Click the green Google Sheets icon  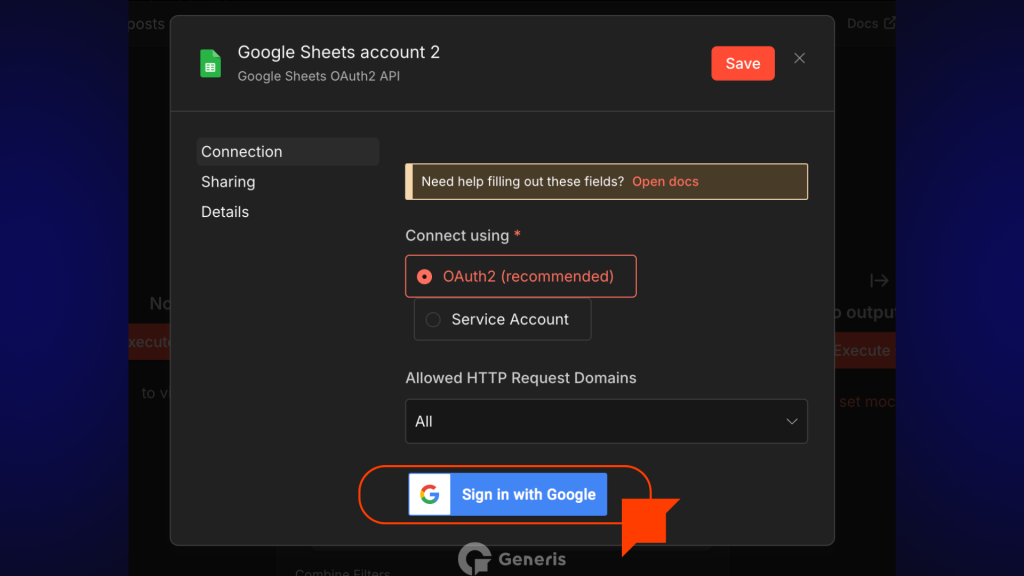pos(210,63)
